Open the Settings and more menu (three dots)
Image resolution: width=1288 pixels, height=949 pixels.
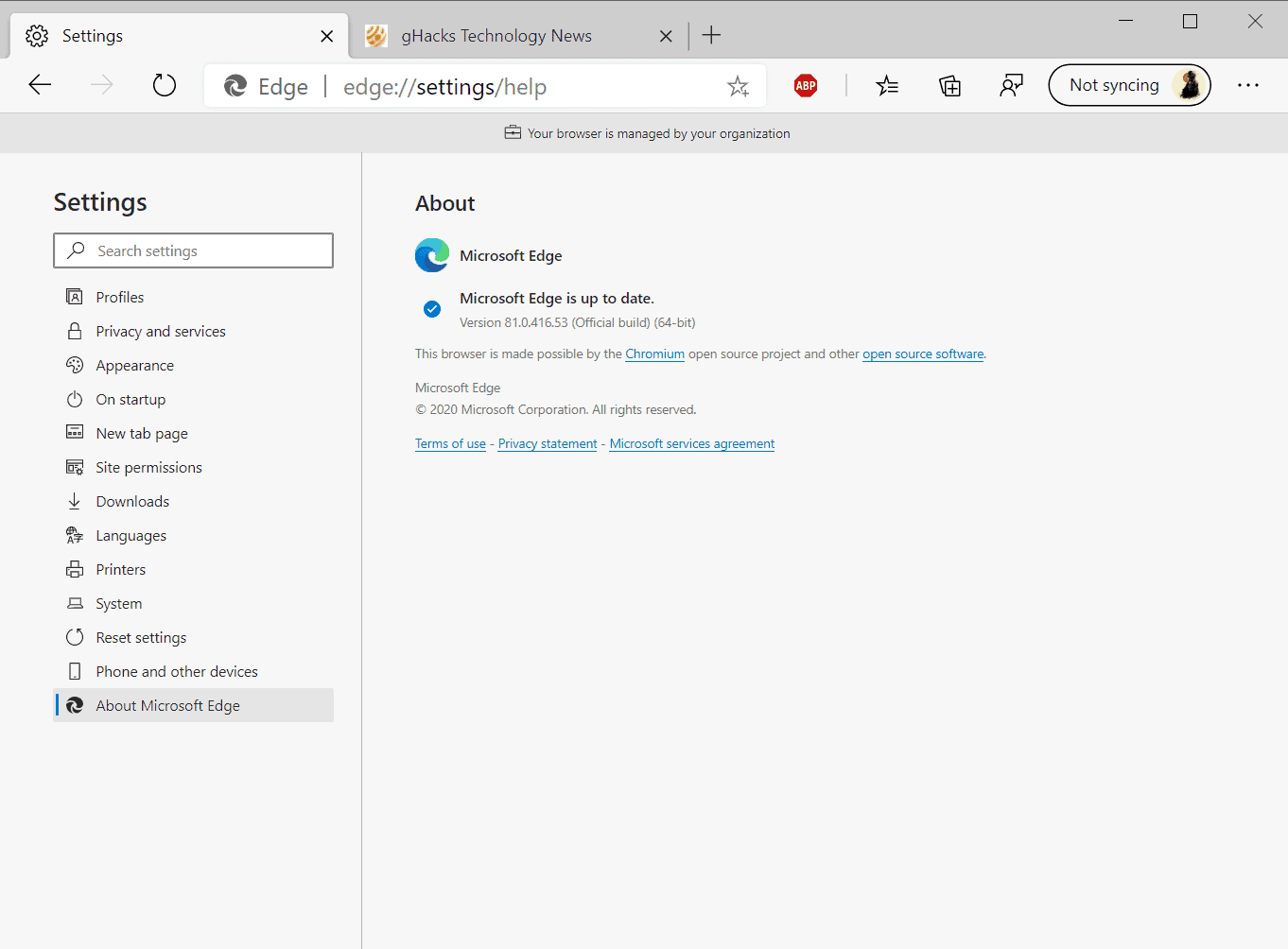pos(1248,85)
